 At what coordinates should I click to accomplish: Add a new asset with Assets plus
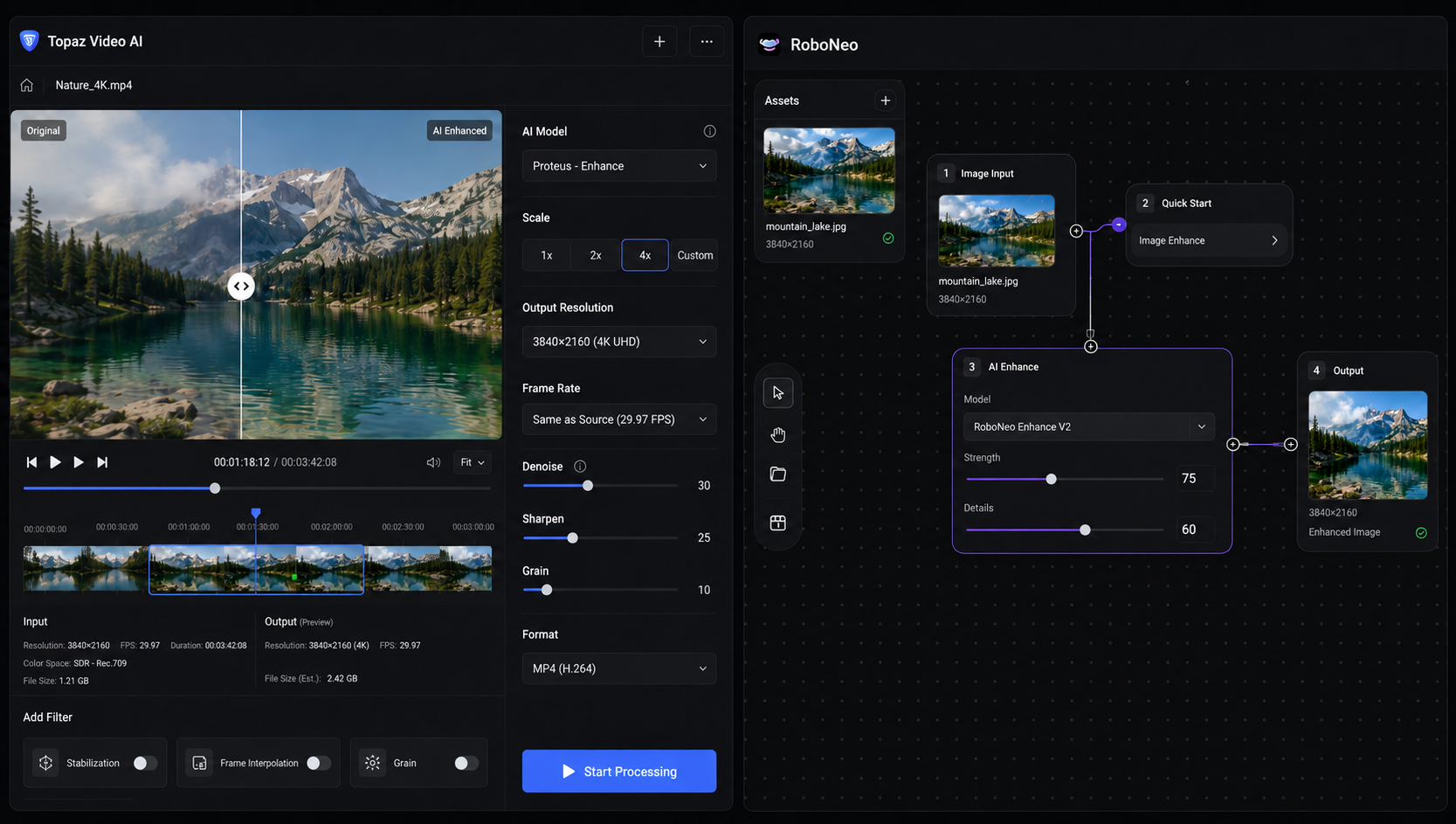pos(886,100)
